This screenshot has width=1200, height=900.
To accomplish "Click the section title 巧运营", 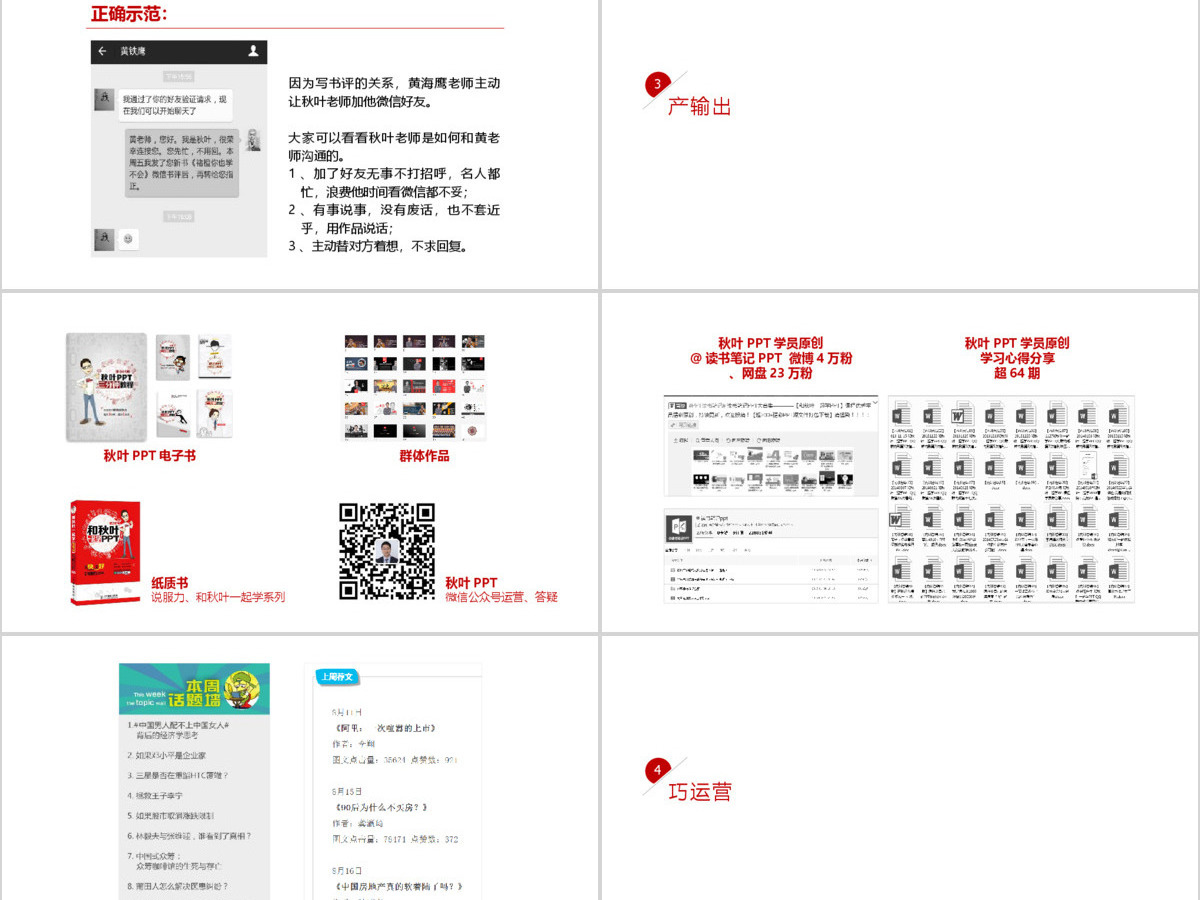I will coord(700,792).
